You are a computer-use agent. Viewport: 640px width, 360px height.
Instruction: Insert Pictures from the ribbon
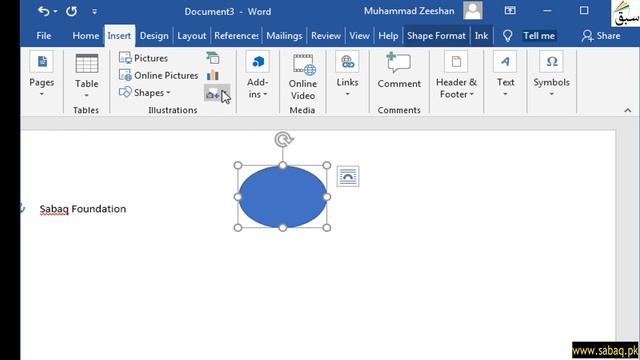pyautogui.click(x=143, y=58)
